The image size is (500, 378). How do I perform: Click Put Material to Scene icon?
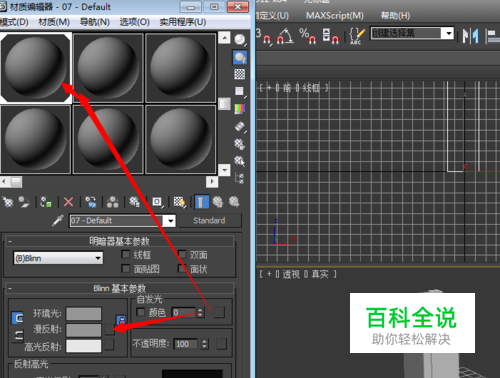(x=24, y=202)
